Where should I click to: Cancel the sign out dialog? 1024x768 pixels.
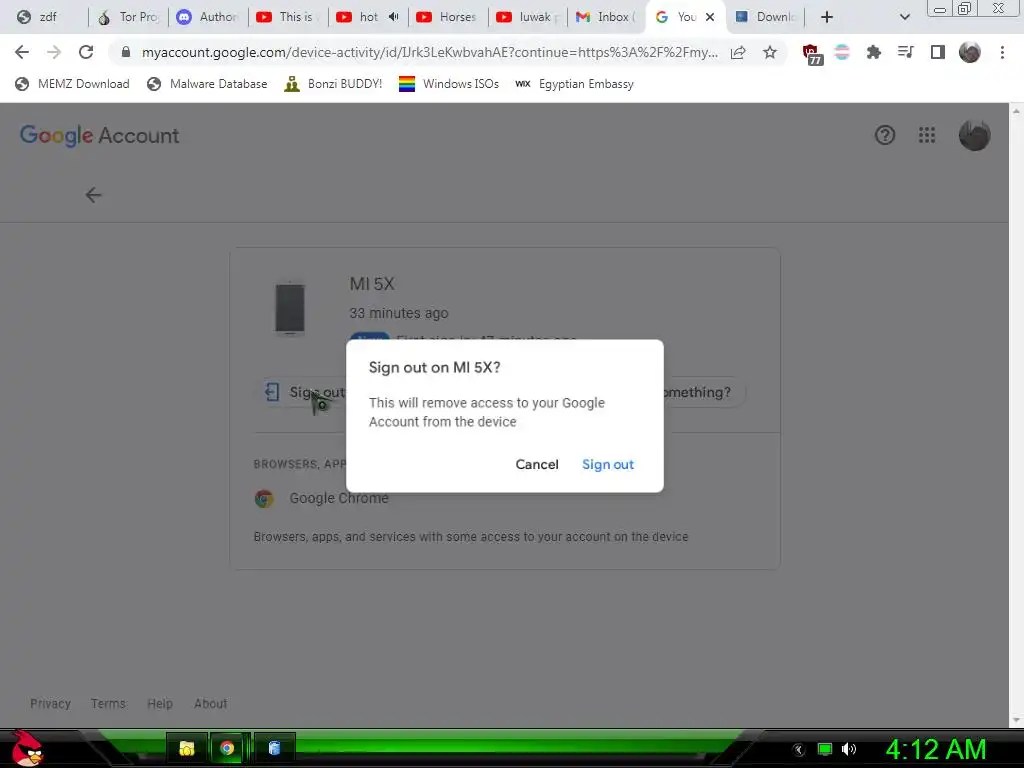pyautogui.click(x=537, y=464)
